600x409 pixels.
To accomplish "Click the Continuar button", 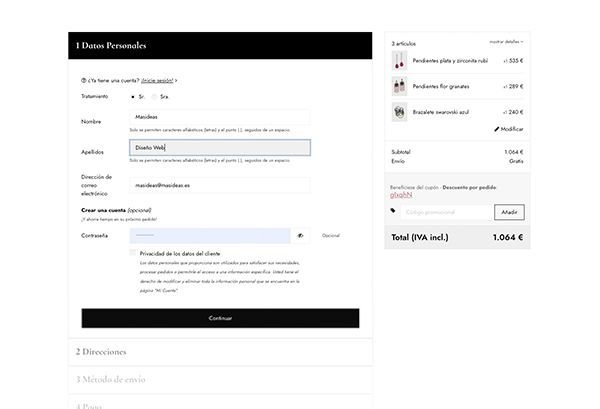I will (x=220, y=318).
